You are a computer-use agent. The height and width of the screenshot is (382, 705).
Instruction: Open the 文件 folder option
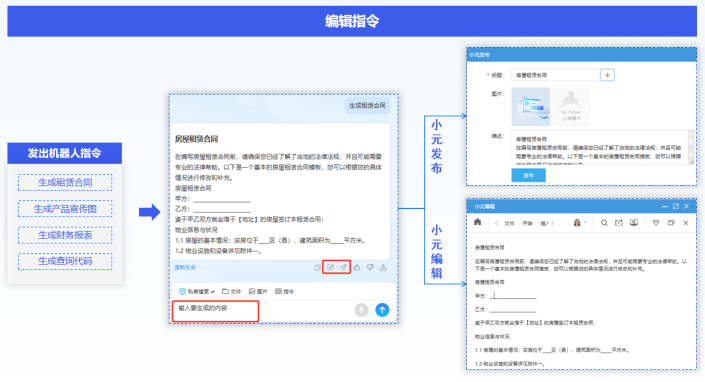232,291
